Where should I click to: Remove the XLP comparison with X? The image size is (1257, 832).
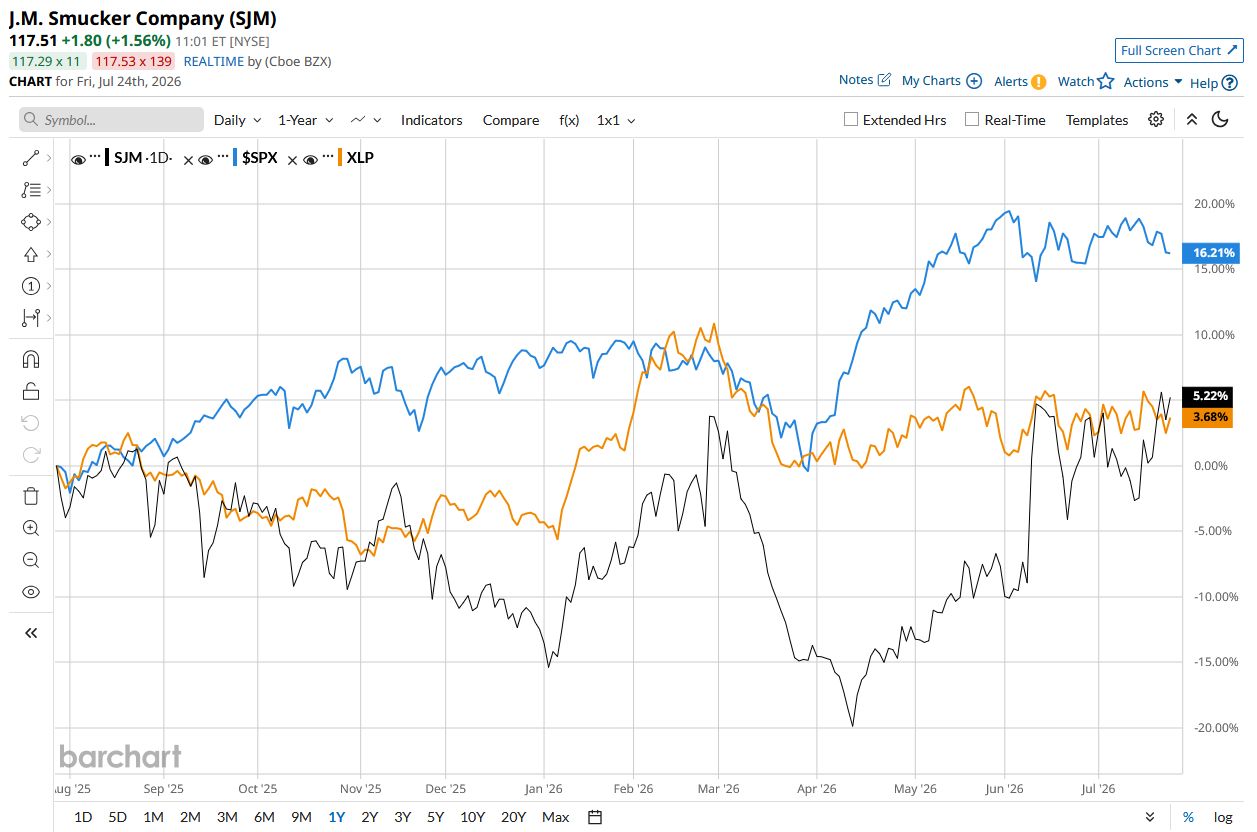click(x=293, y=159)
